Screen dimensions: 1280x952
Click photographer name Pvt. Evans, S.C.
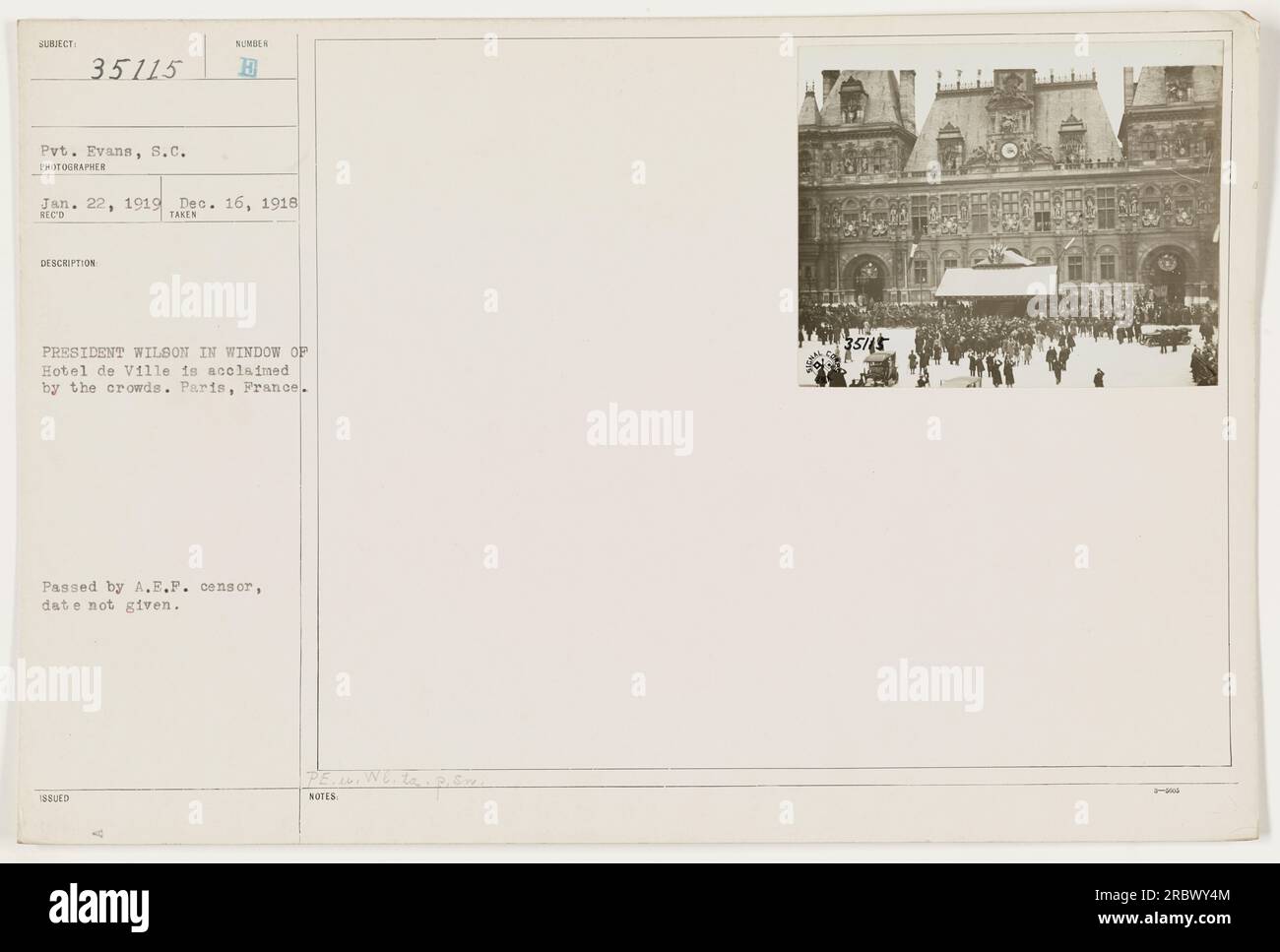click(x=113, y=154)
